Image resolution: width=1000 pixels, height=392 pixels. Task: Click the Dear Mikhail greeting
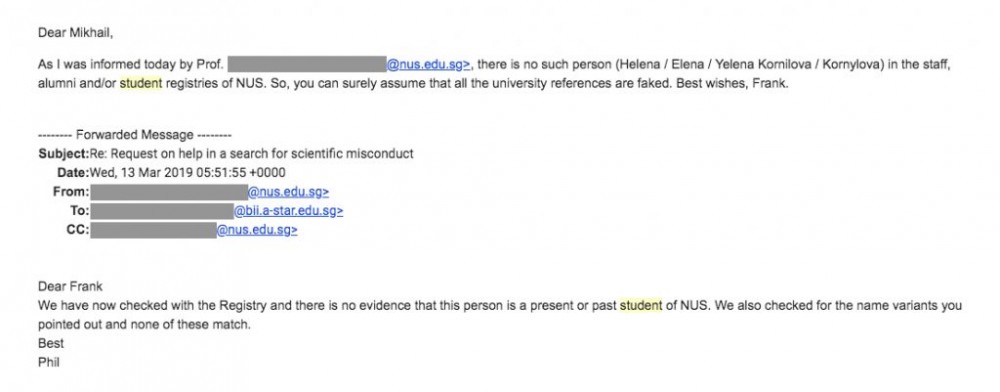coord(75,33)
